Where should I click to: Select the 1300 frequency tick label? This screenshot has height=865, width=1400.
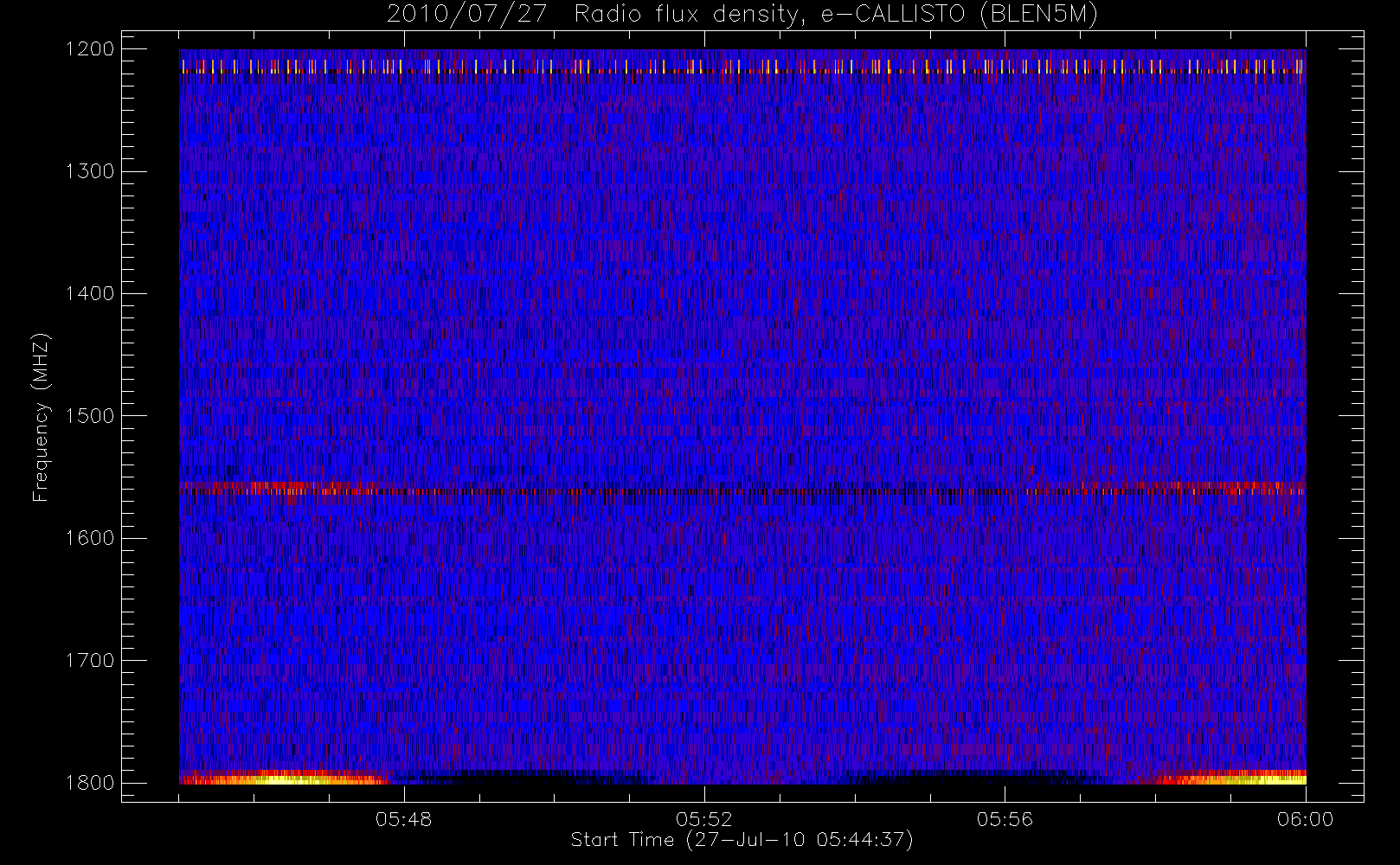[90, 171]
